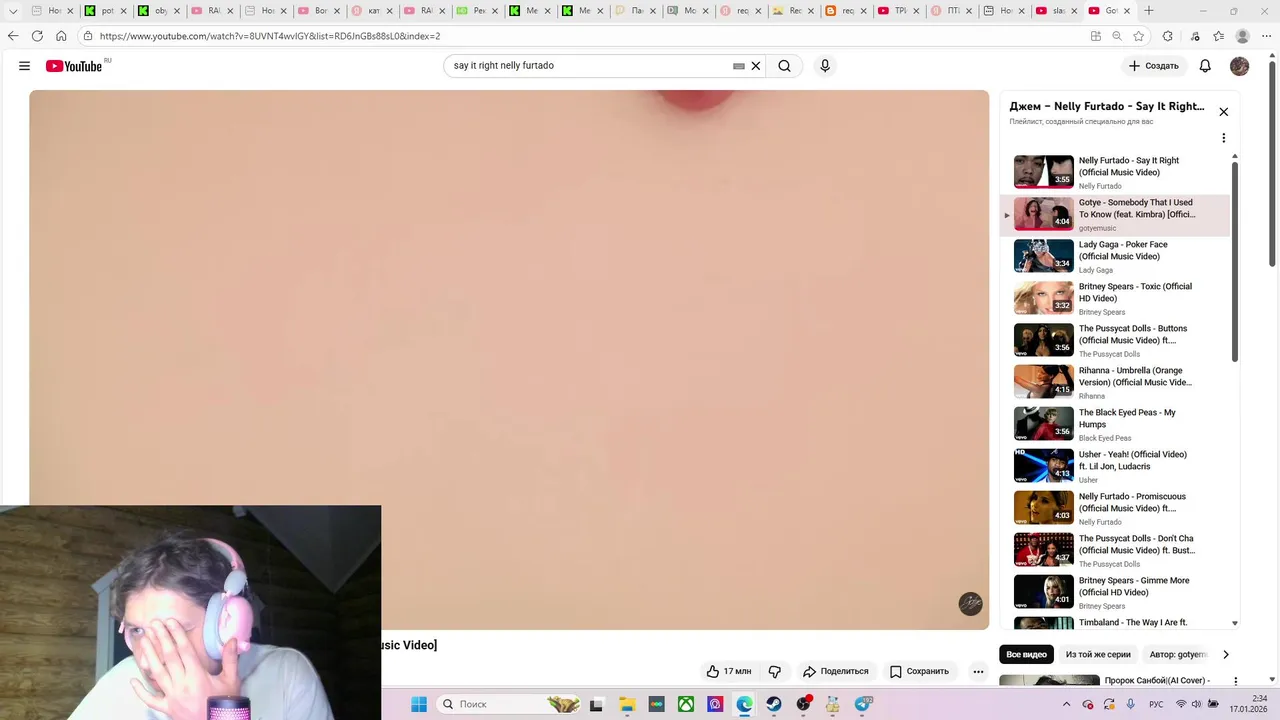Open Telegram from the taskbar

(863, 704)
